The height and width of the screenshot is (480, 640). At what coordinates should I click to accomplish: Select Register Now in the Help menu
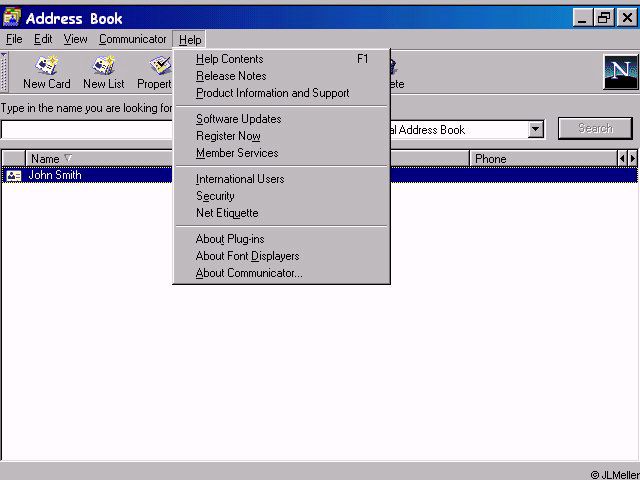tap(282, 136)
